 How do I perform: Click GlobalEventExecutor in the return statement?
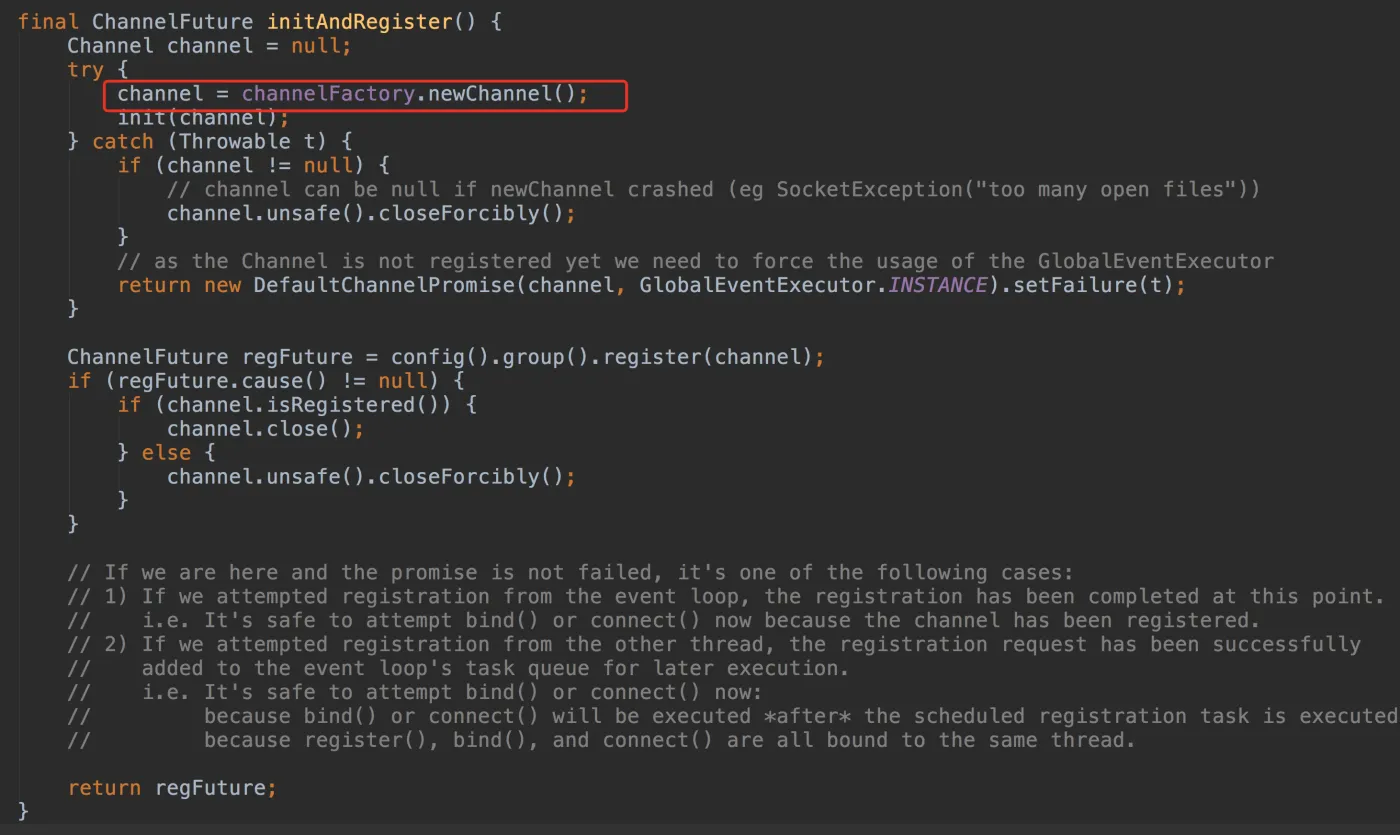tap(757, 285)
